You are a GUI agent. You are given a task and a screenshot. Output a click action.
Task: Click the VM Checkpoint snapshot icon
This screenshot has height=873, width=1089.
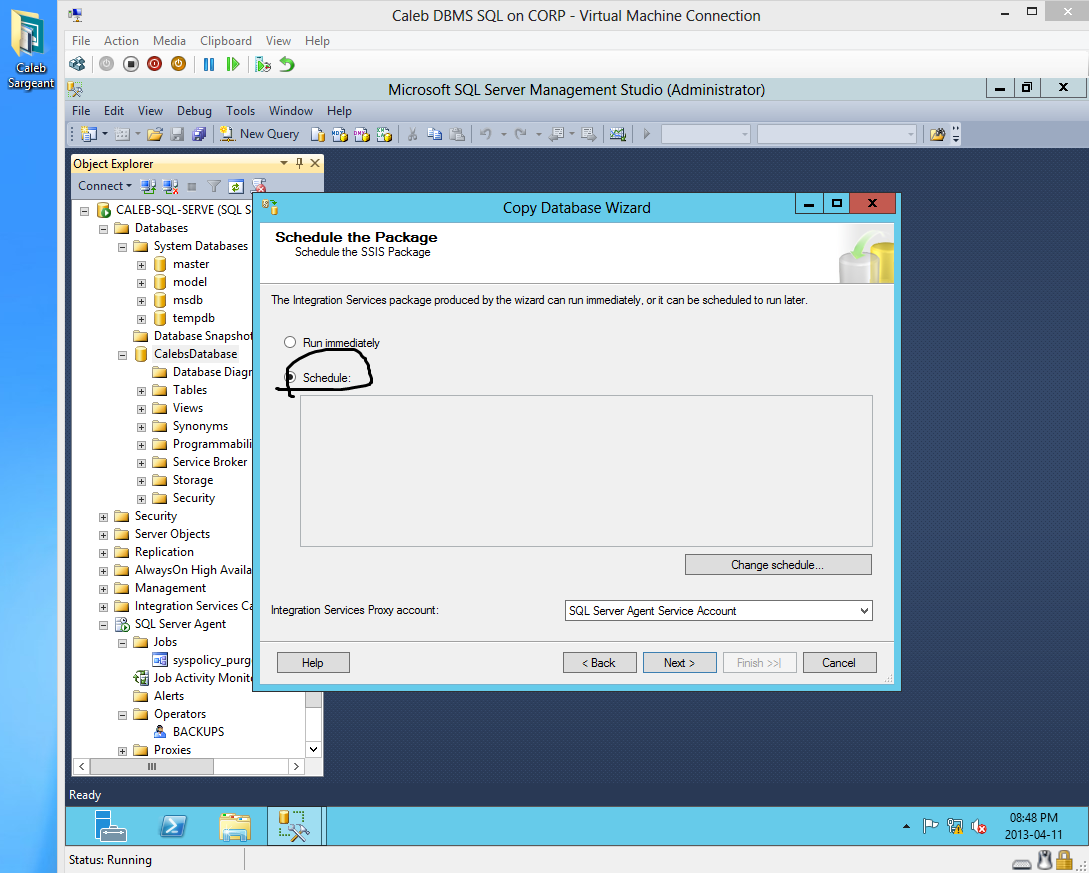(x=263, y=65)
